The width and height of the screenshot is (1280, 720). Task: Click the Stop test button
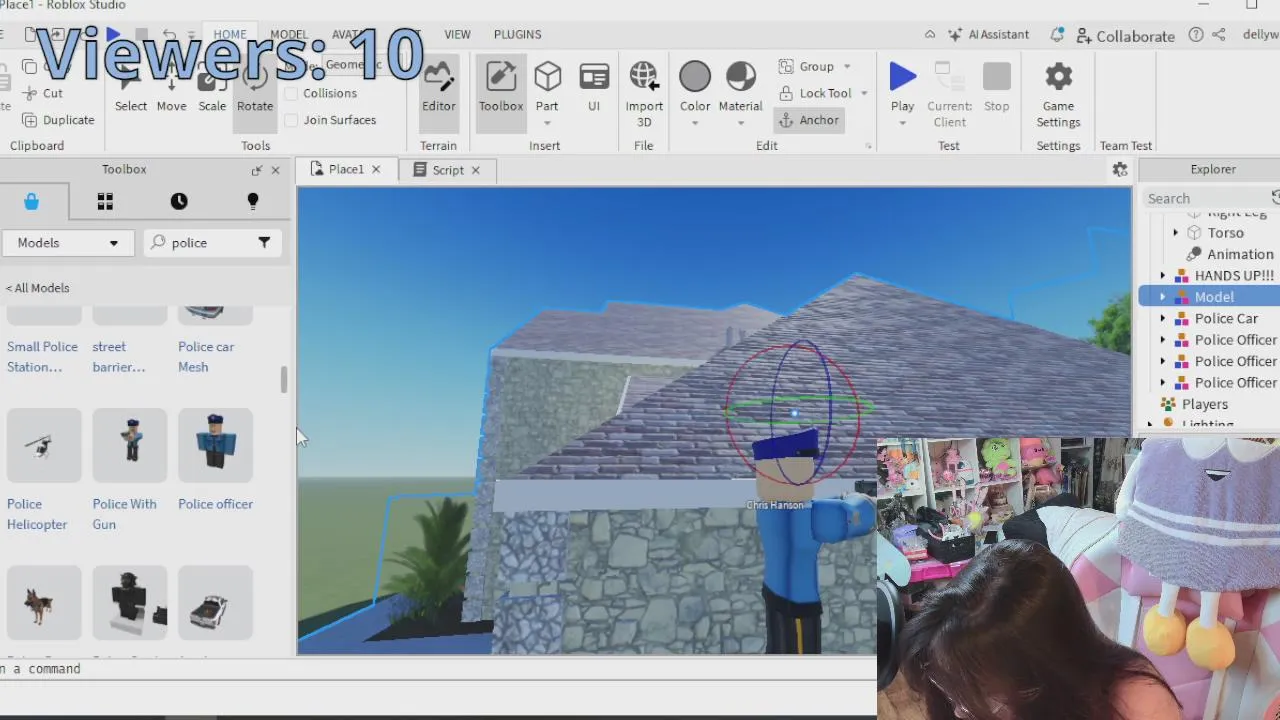(996, 88)
